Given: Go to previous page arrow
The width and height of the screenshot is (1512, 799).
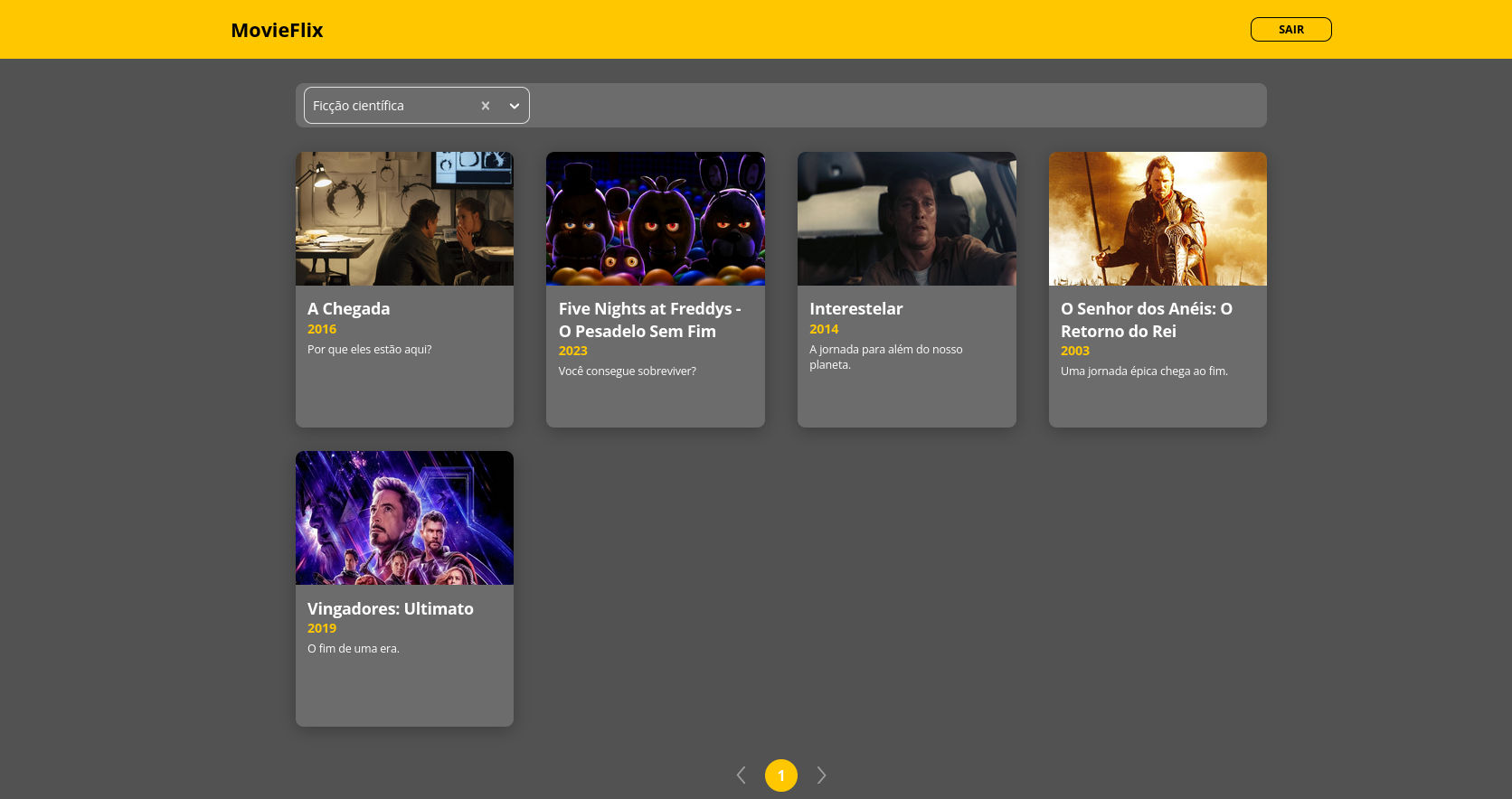Looking at the screenshot, I should pos(742,775).
